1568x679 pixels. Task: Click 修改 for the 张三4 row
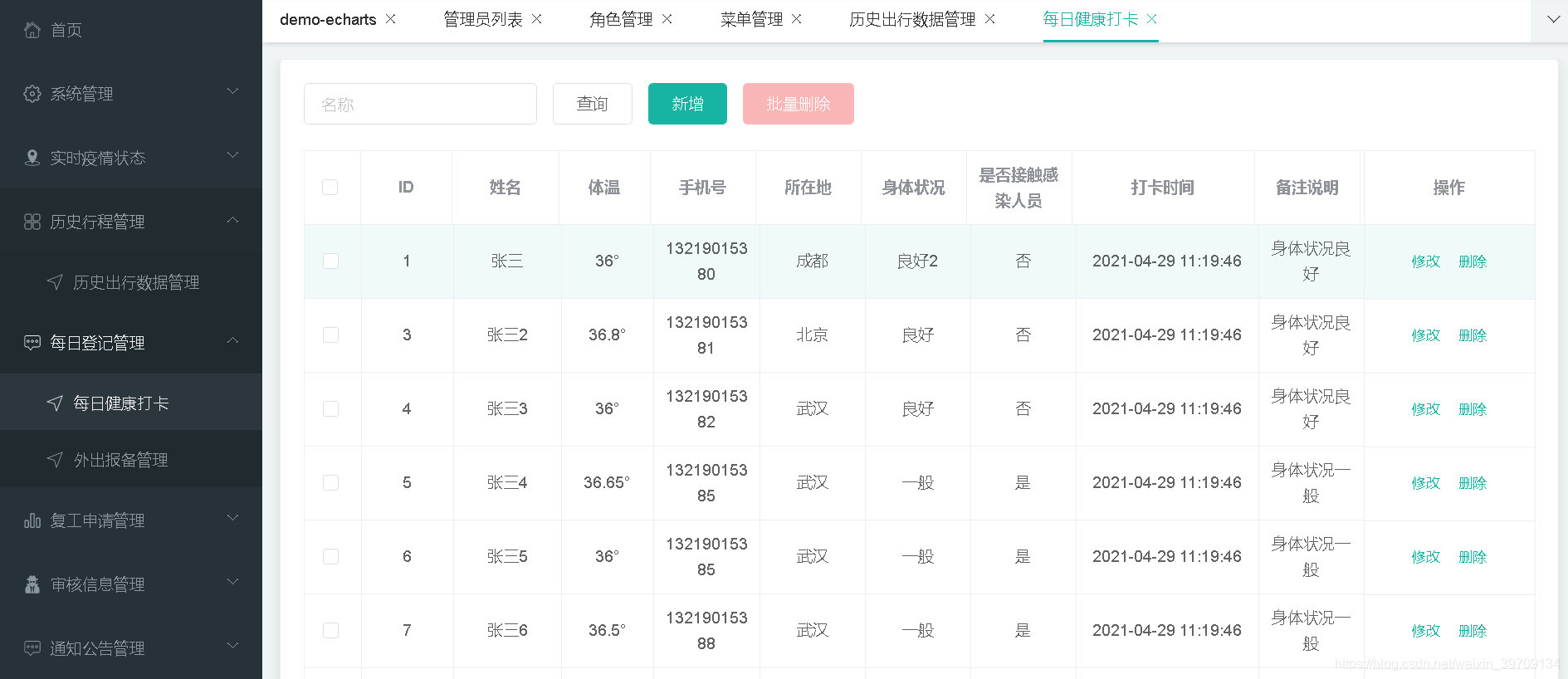point(1426,483)
